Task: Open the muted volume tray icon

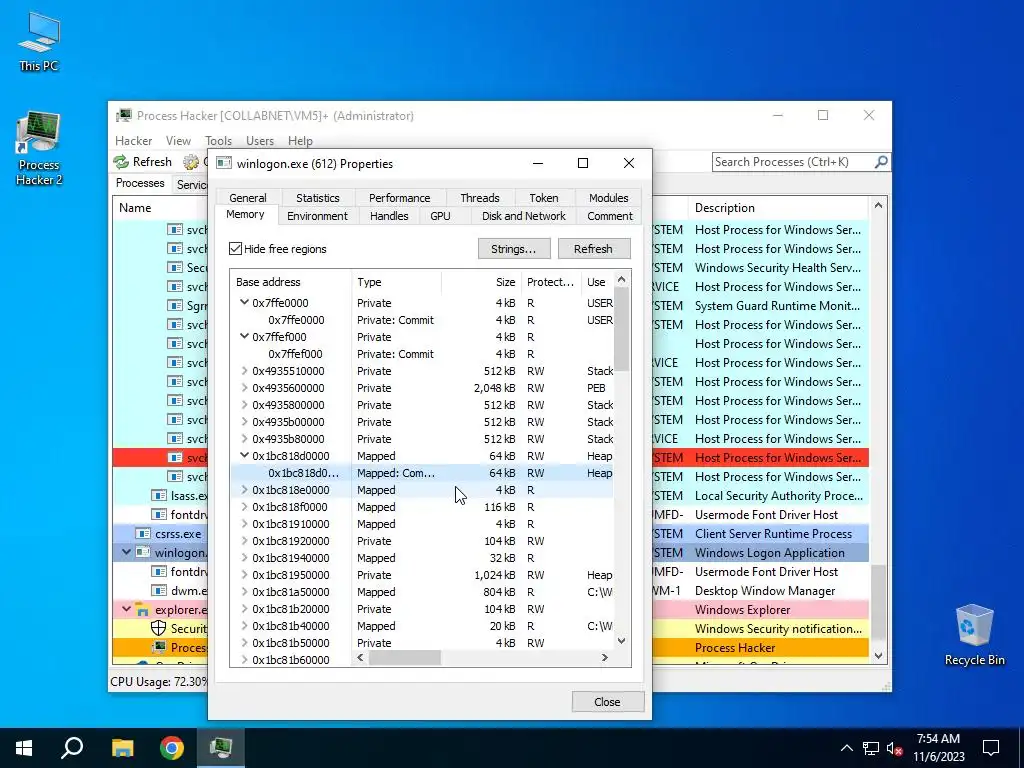Action: (x=895, y=748)
